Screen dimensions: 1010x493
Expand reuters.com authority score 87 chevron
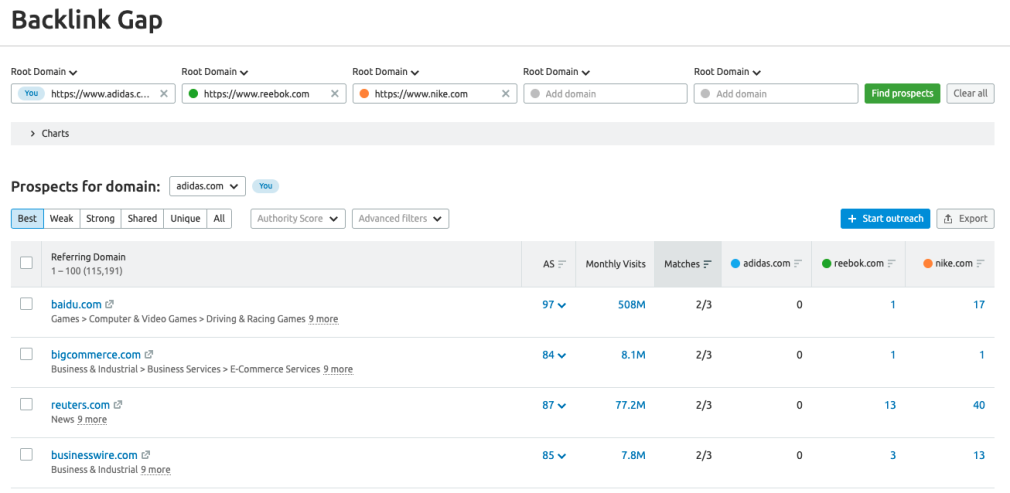pyautogui.click(x=562, y=405)
